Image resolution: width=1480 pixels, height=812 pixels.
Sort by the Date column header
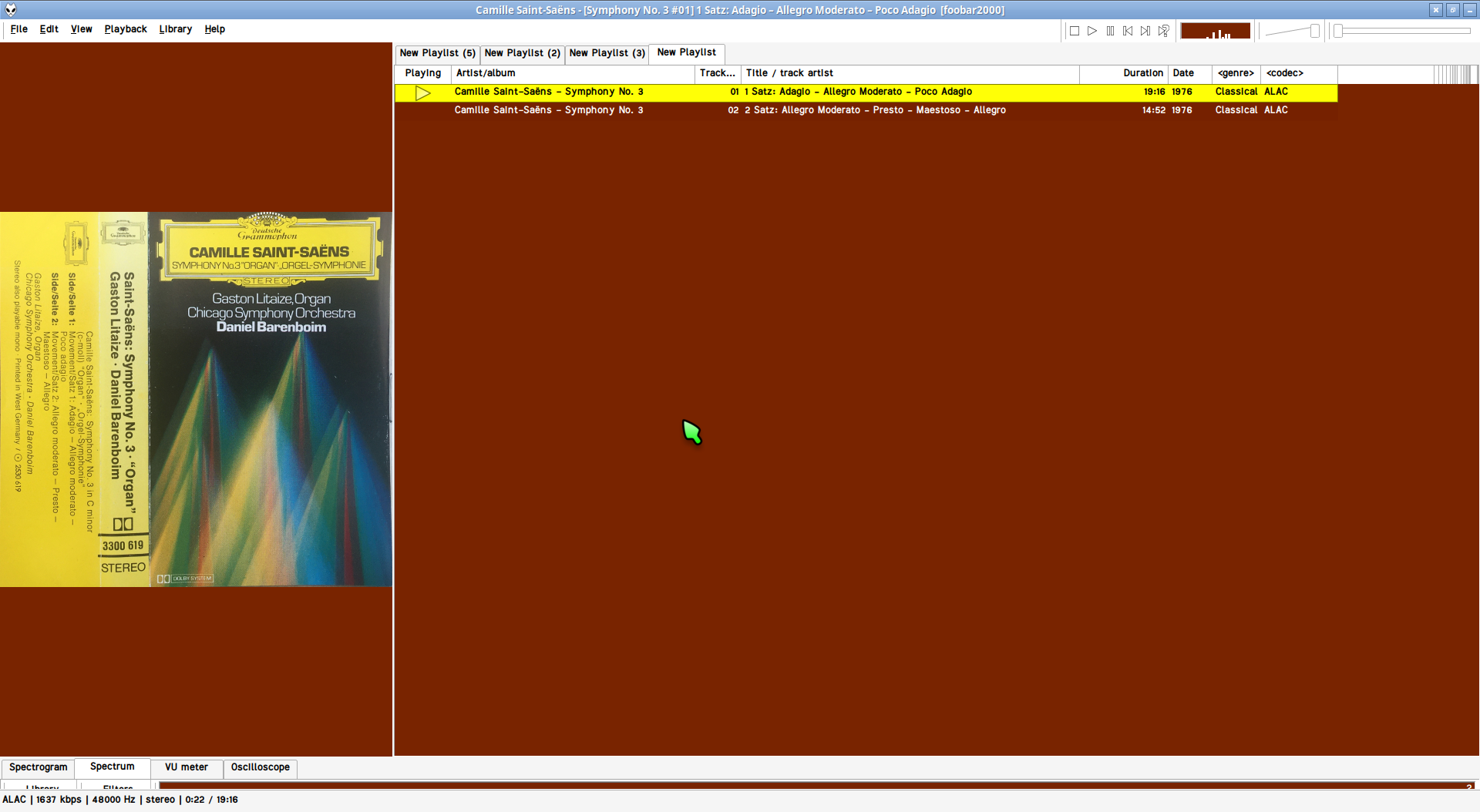1189,73
